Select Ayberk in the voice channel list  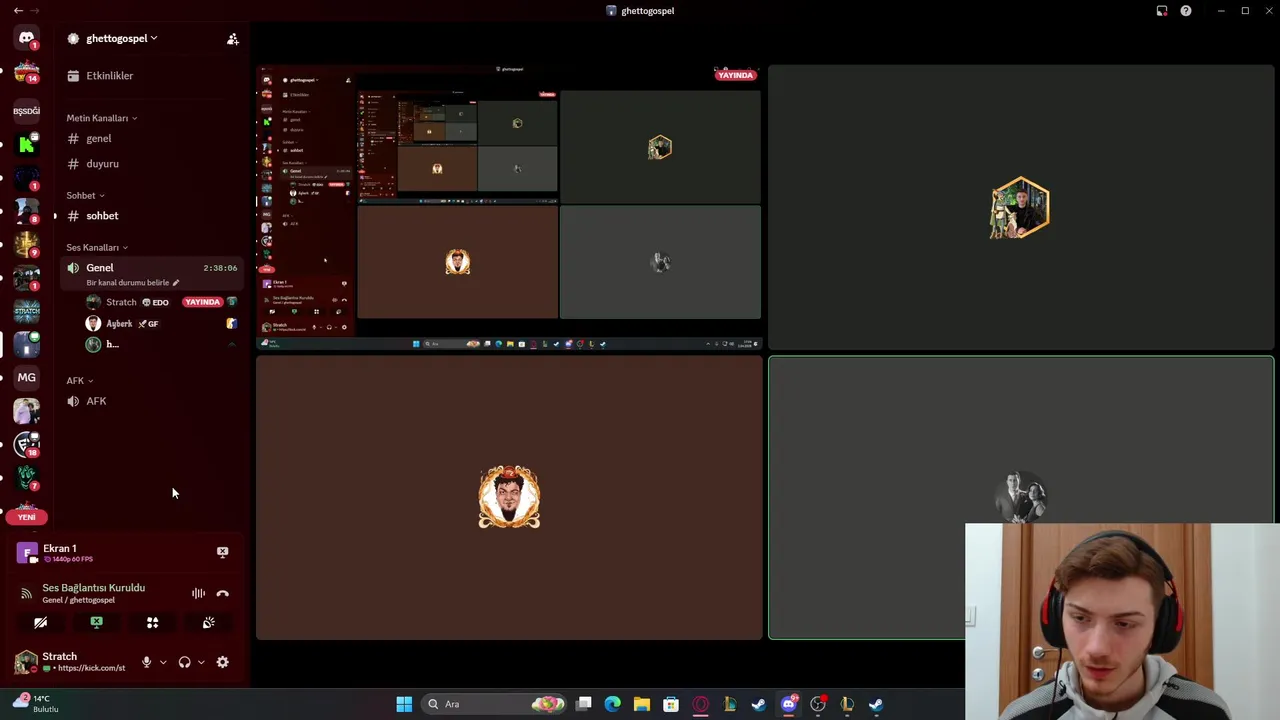coord(119,324)
